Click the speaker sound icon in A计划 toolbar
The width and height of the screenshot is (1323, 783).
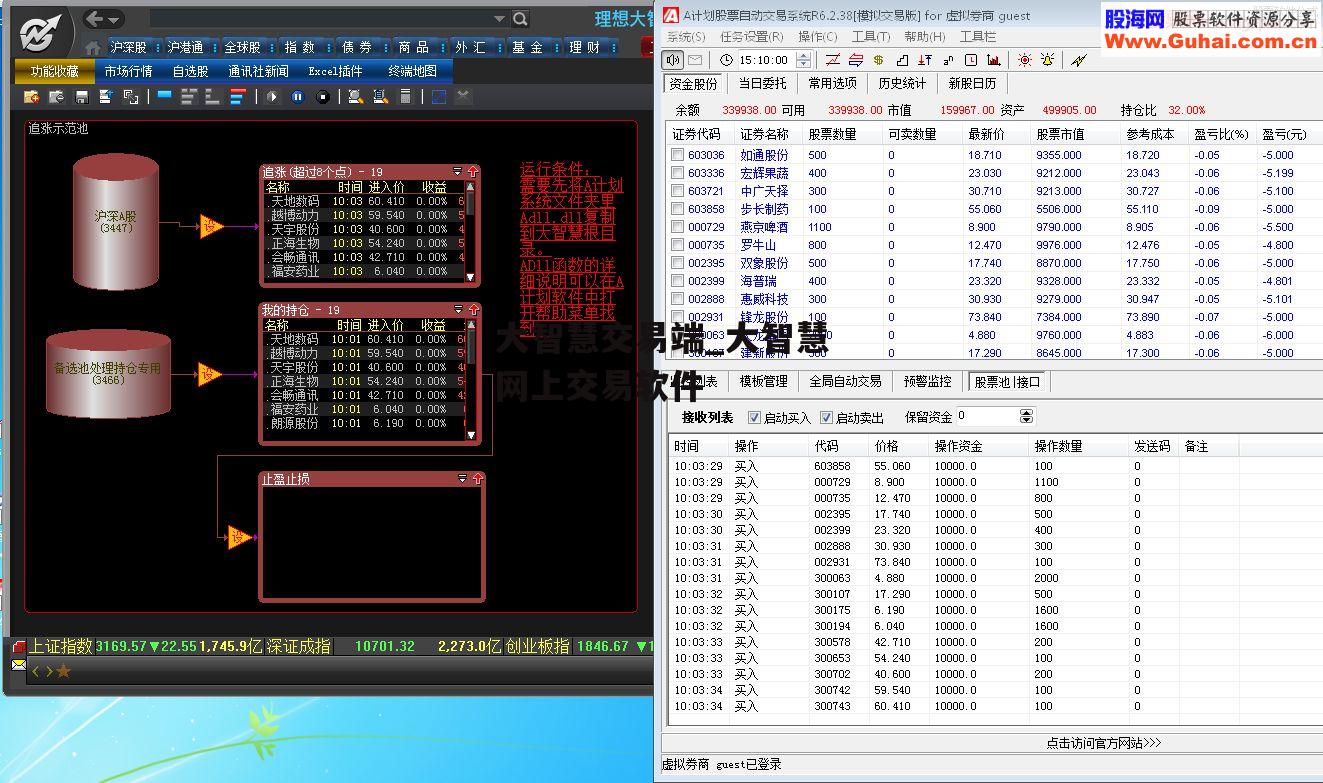672,60
